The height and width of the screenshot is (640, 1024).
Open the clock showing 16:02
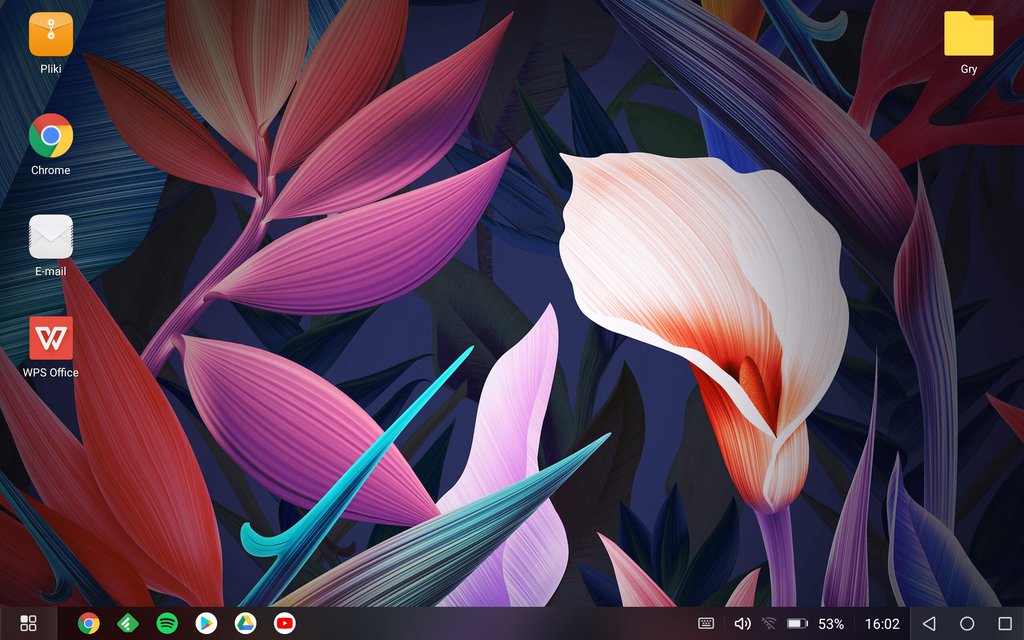click(882, 623)
